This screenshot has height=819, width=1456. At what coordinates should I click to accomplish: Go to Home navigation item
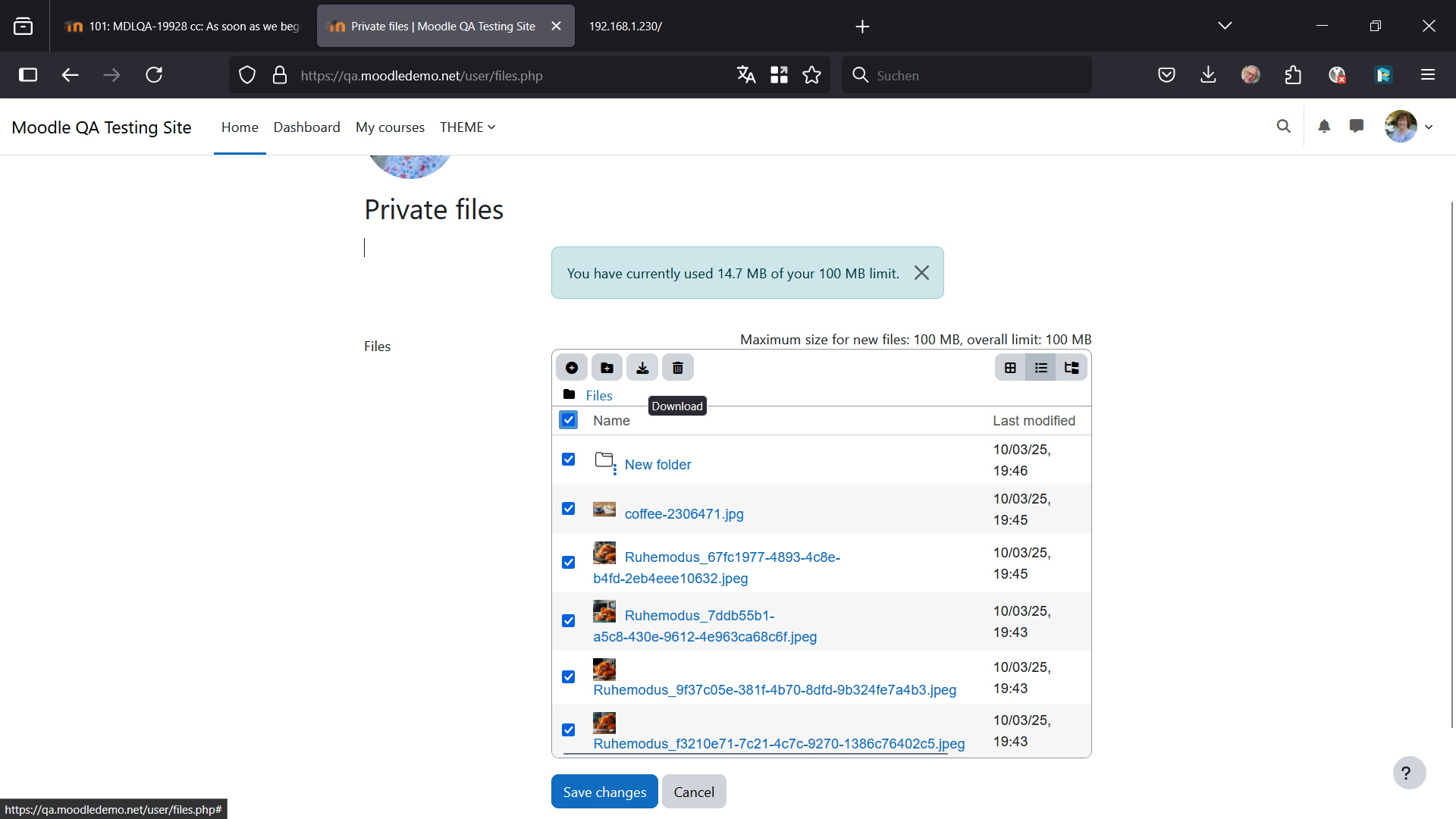click(240, 127)
